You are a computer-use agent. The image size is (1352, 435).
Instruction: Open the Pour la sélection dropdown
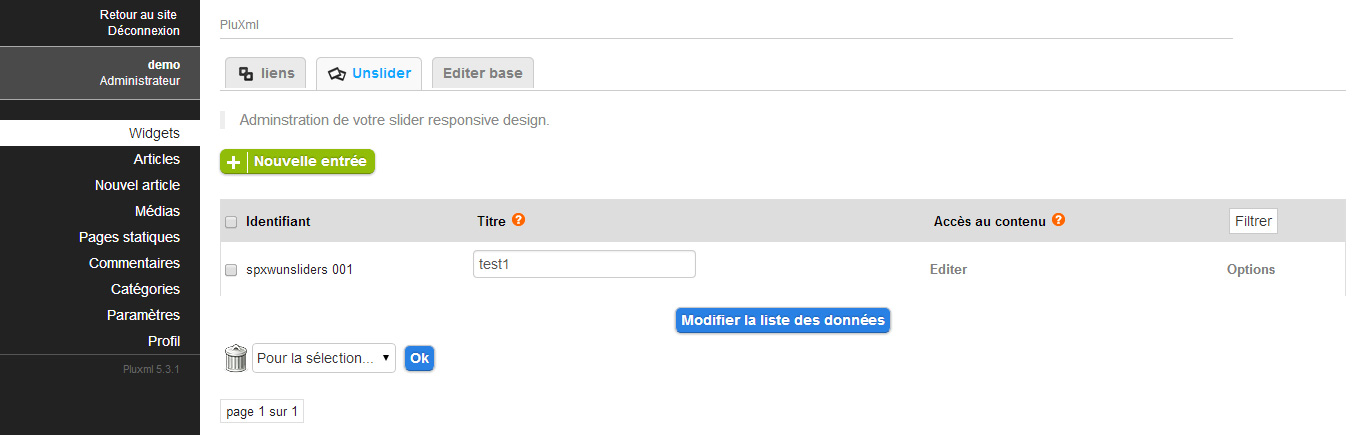(324, 358)
